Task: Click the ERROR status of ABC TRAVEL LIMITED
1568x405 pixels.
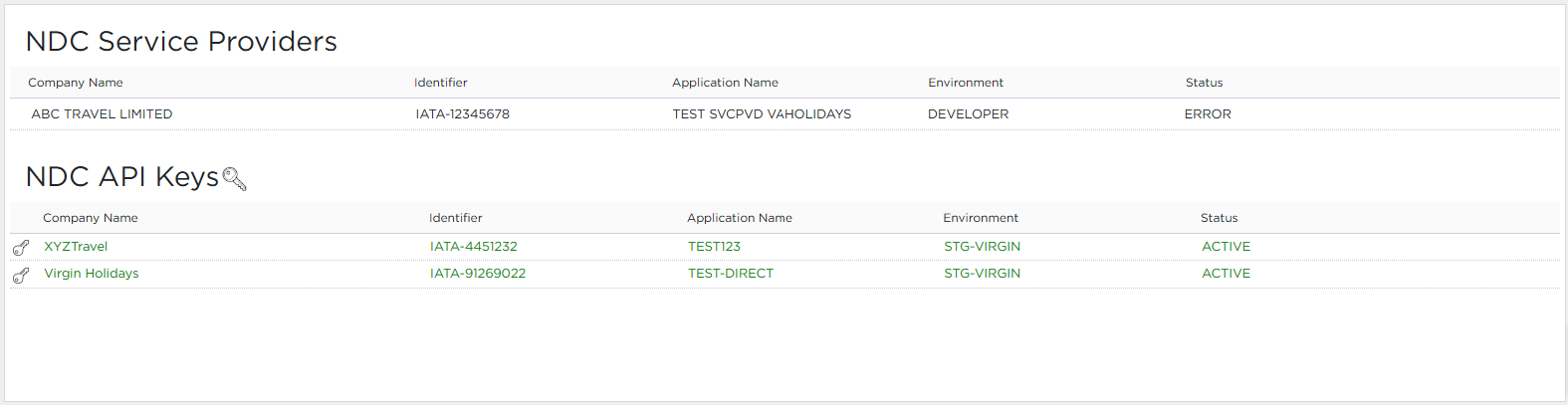Action: (1208, 114)
